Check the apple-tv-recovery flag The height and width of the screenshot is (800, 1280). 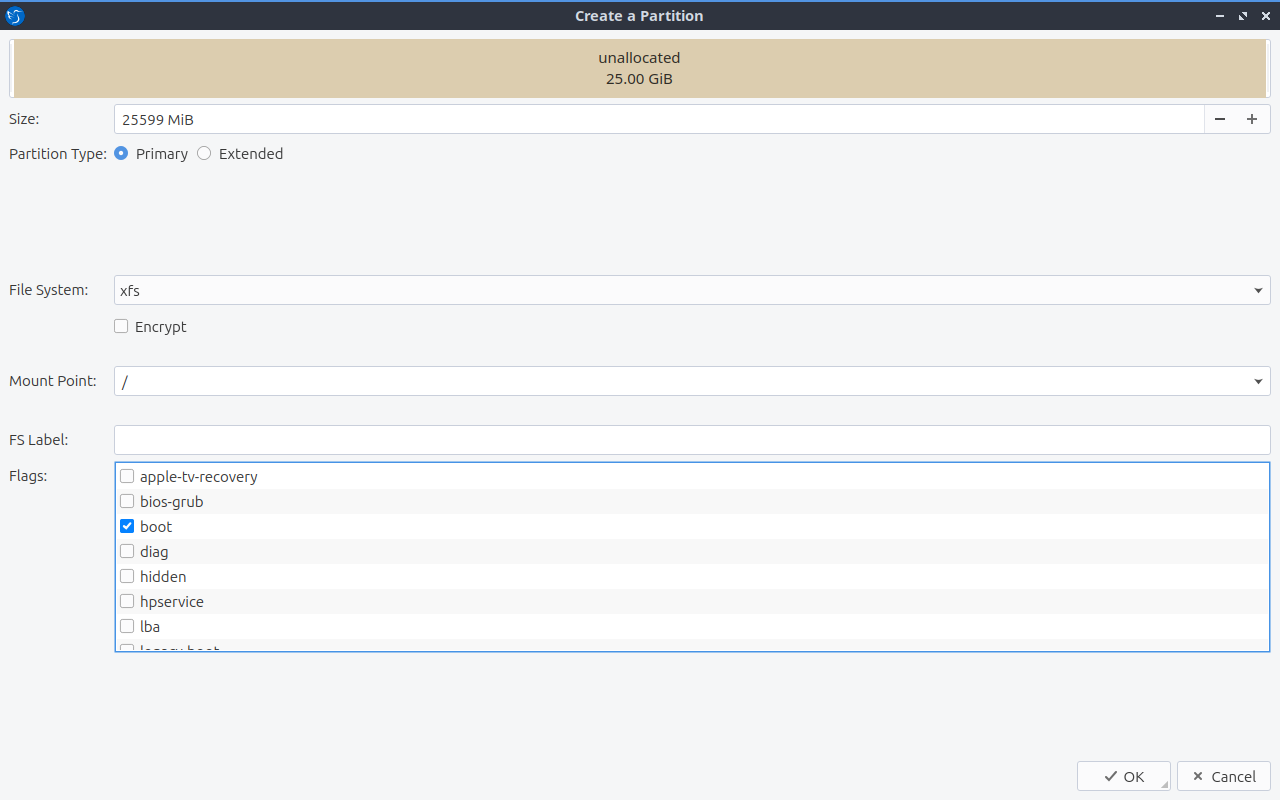coord(127,477)
